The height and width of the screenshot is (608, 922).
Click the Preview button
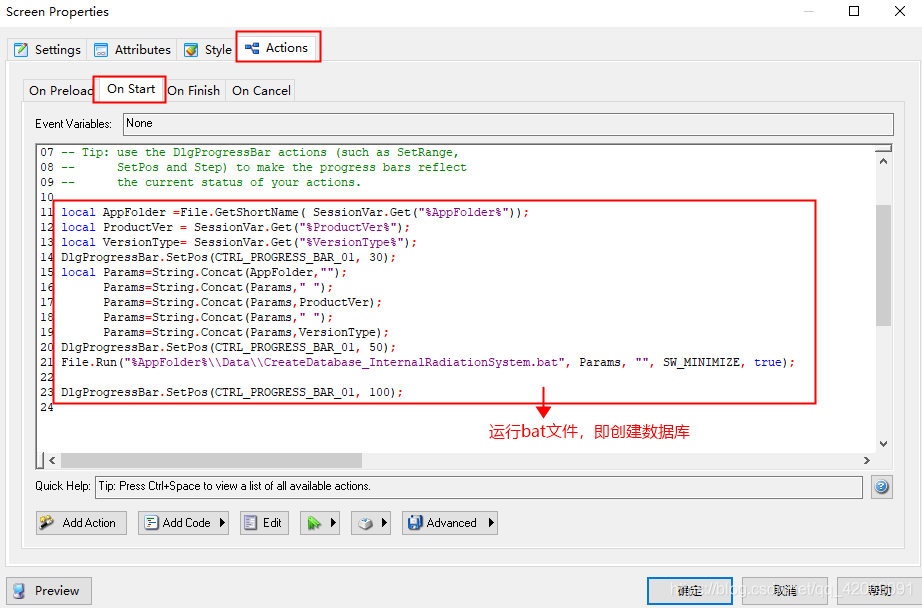tap(49, 590)
